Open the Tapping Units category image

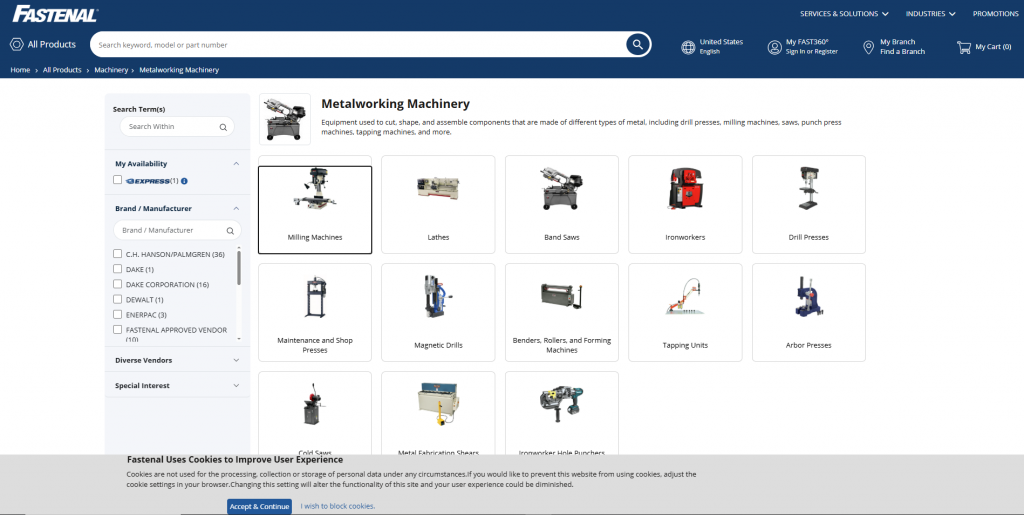tap(685, 296)
